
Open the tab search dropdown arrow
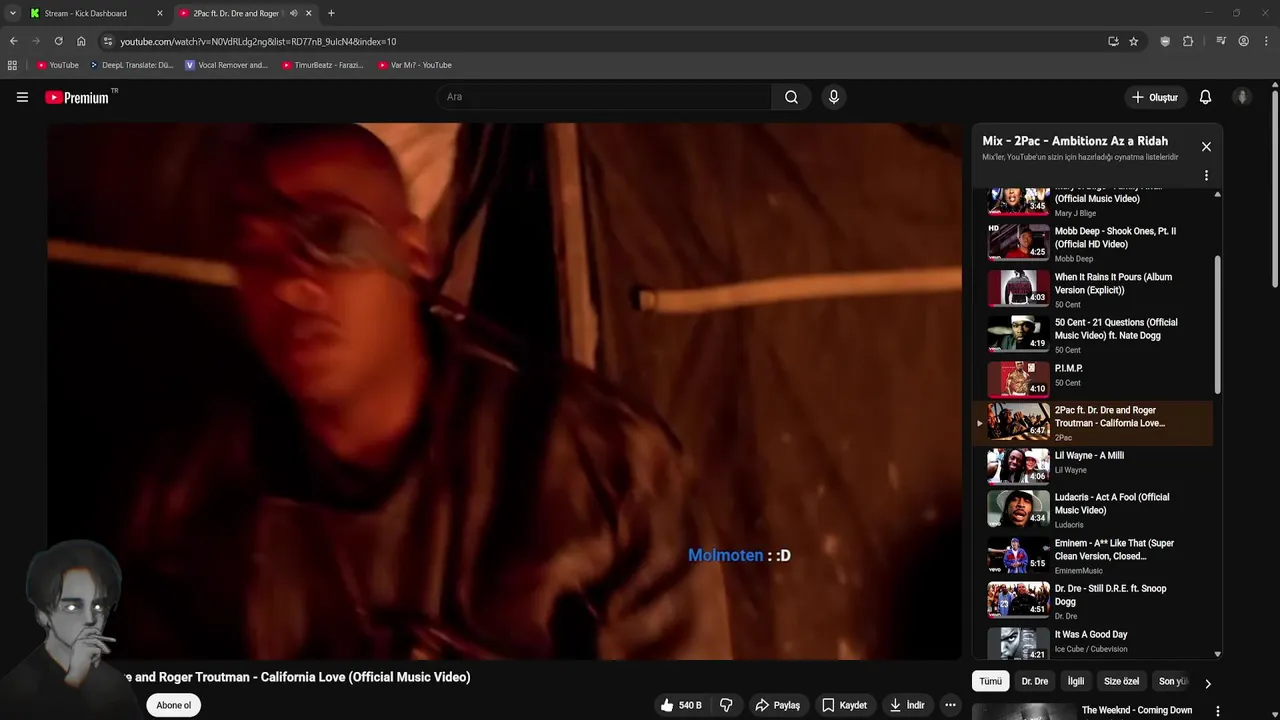pos(12,13)
